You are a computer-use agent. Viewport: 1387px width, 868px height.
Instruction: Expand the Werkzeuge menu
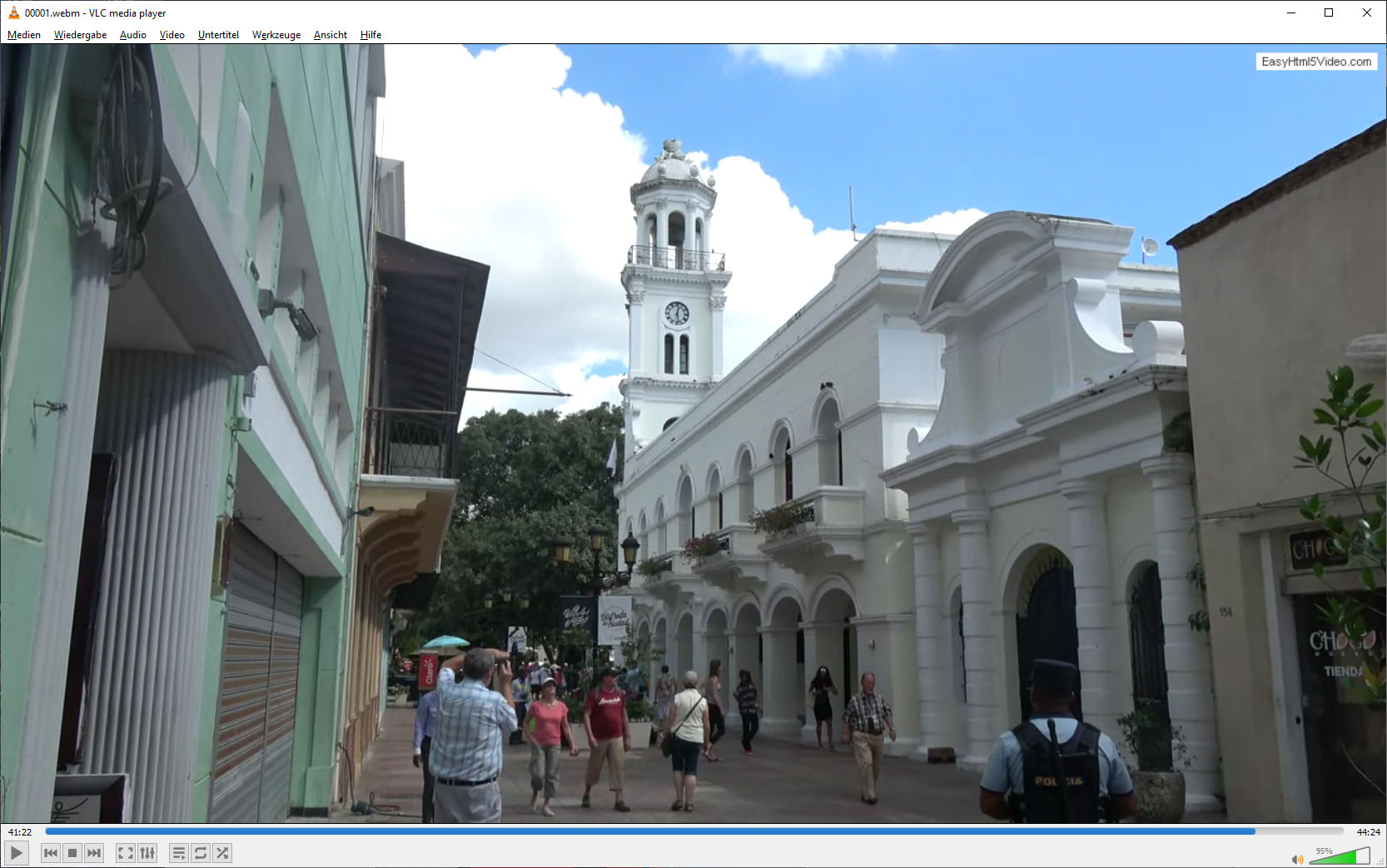click(x=276, y=35)
